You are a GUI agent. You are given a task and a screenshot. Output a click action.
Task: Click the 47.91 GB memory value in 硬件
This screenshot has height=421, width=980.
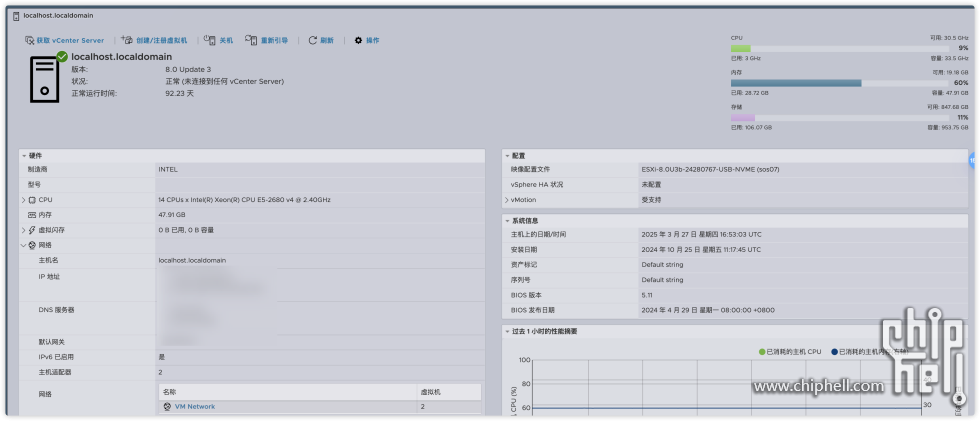(172, 215)
